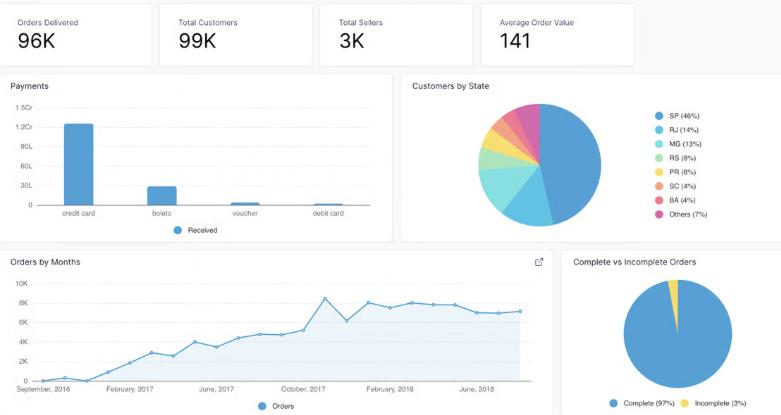This screenshot has height=415, width=781.
Task: Click the peak data point near 8K orders
Action: click(x=325, y=299)
